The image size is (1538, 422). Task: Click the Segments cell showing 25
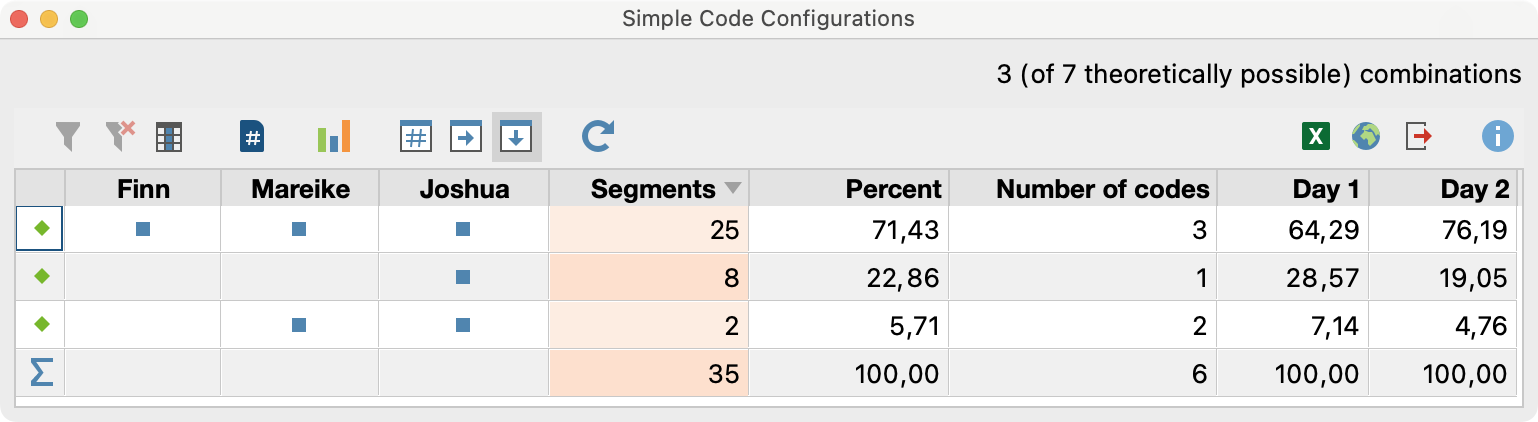pos(649,230)
